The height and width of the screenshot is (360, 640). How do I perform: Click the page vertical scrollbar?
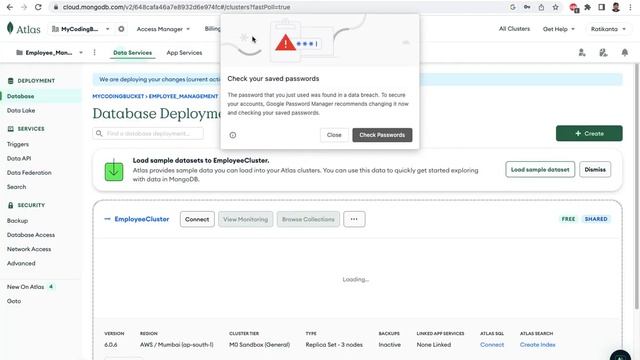636,186
